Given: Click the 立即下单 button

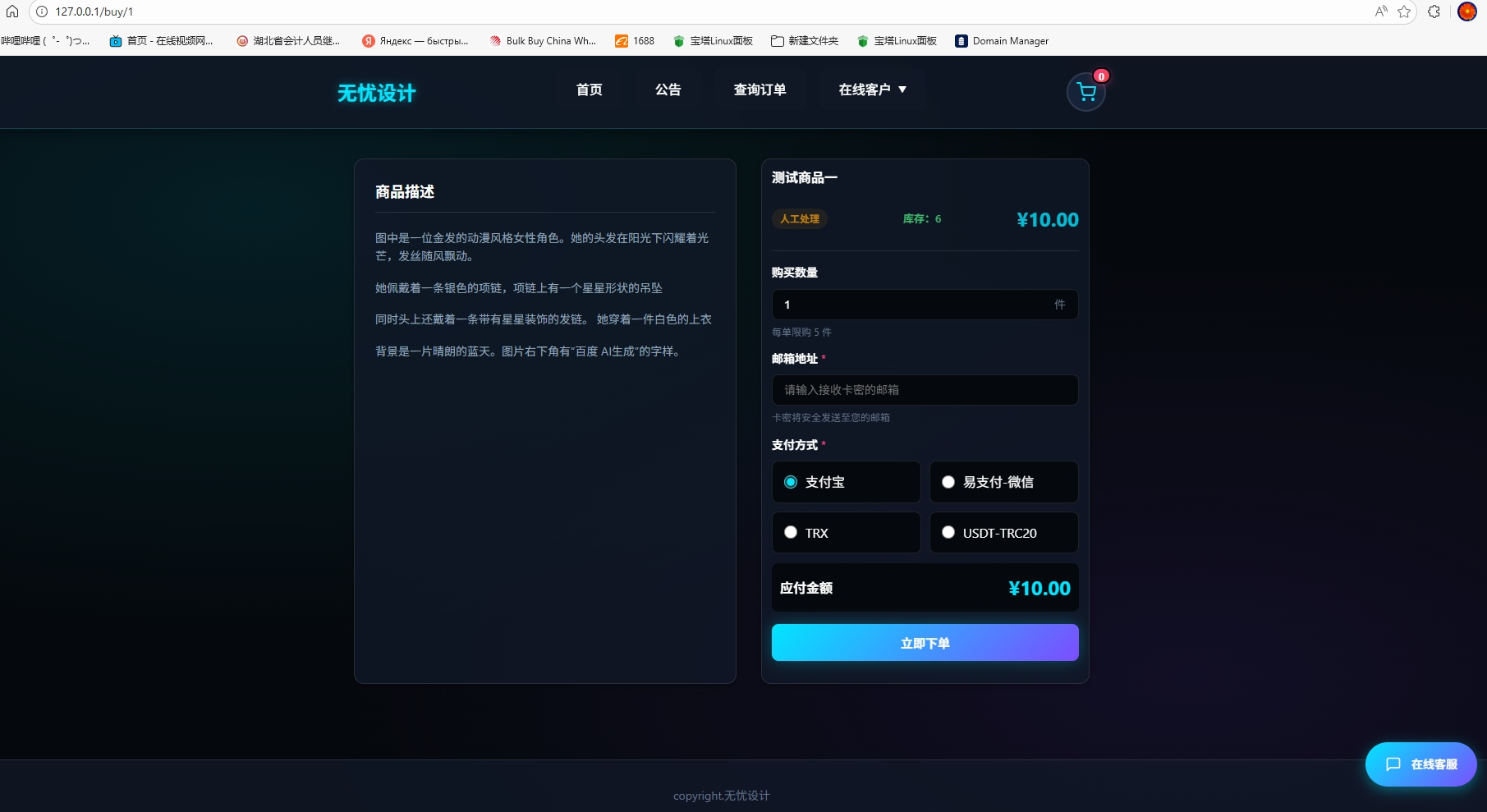Looking at the screenshot, I should [925, 643].
